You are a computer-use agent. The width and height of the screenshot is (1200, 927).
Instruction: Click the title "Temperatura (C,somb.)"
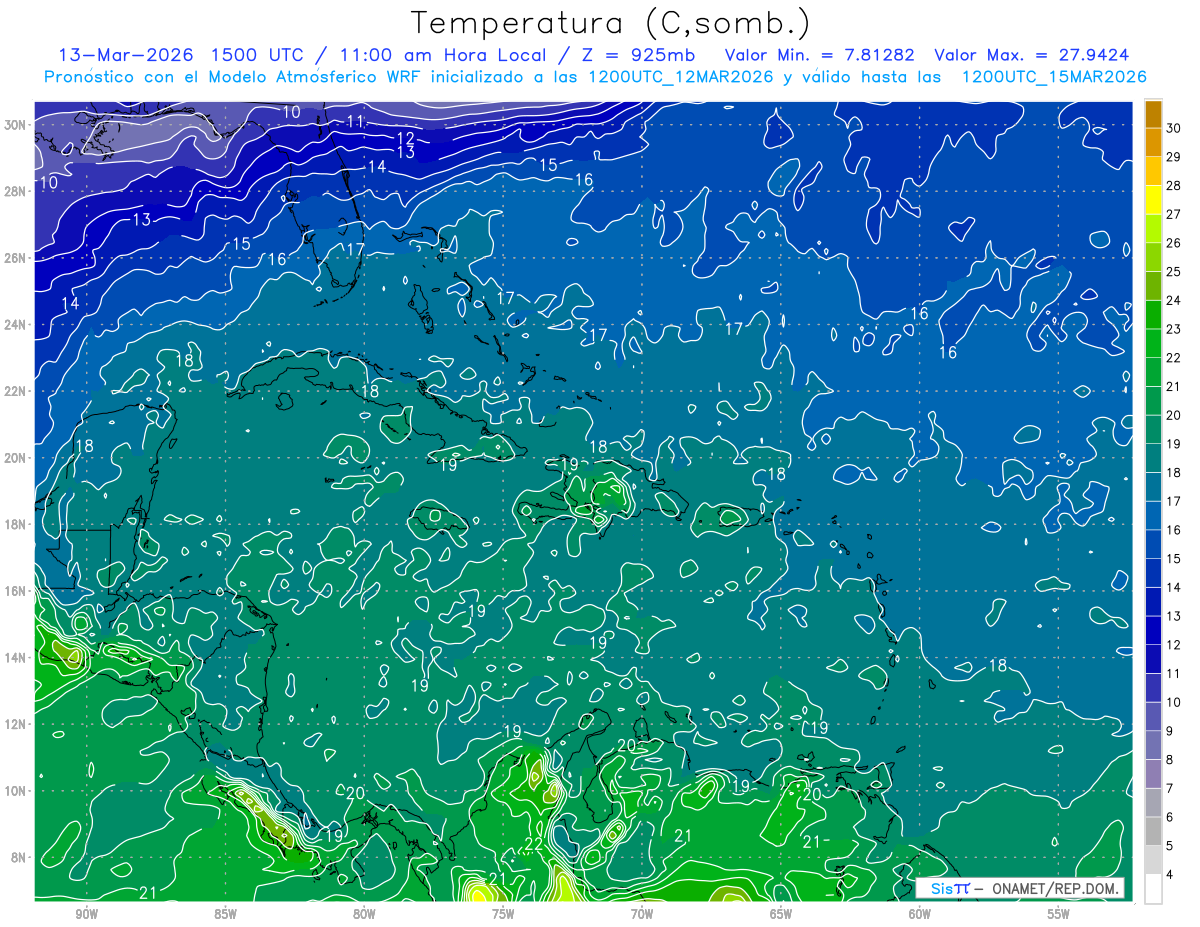(x=611, y=23)
